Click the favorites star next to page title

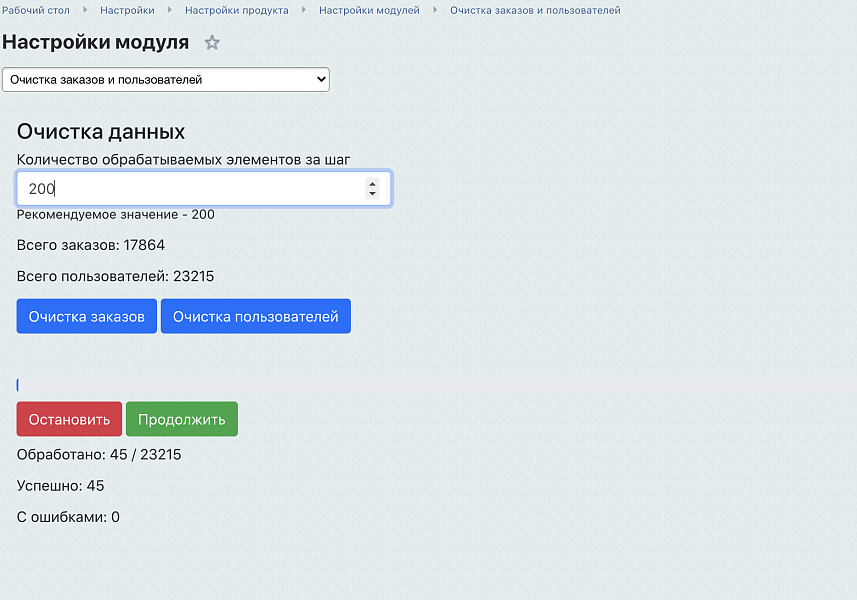tap(211, 43)
